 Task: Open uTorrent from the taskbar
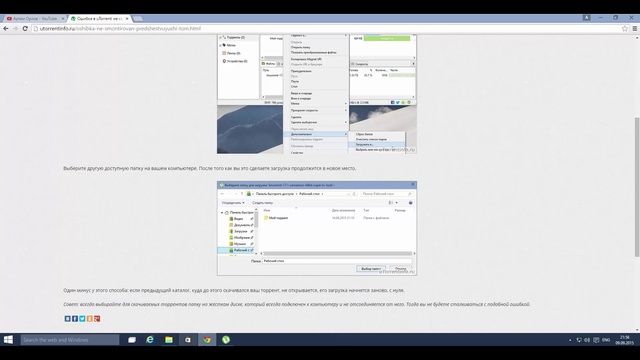(226, 340)
